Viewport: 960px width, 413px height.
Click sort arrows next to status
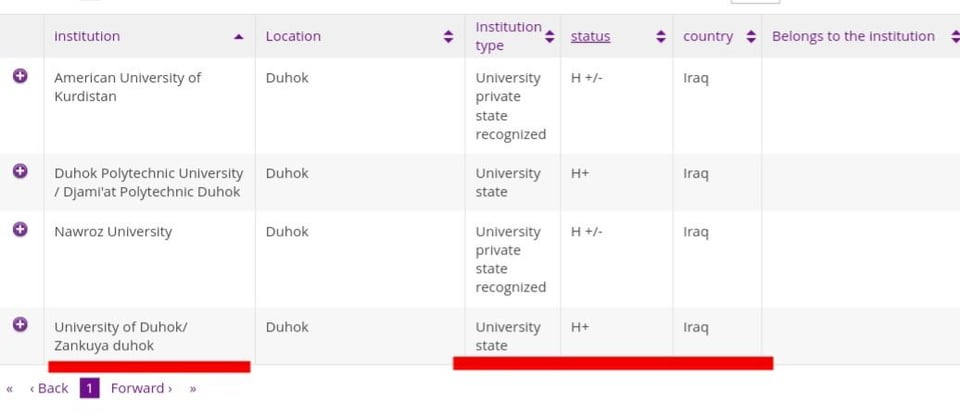click(661, 36)
